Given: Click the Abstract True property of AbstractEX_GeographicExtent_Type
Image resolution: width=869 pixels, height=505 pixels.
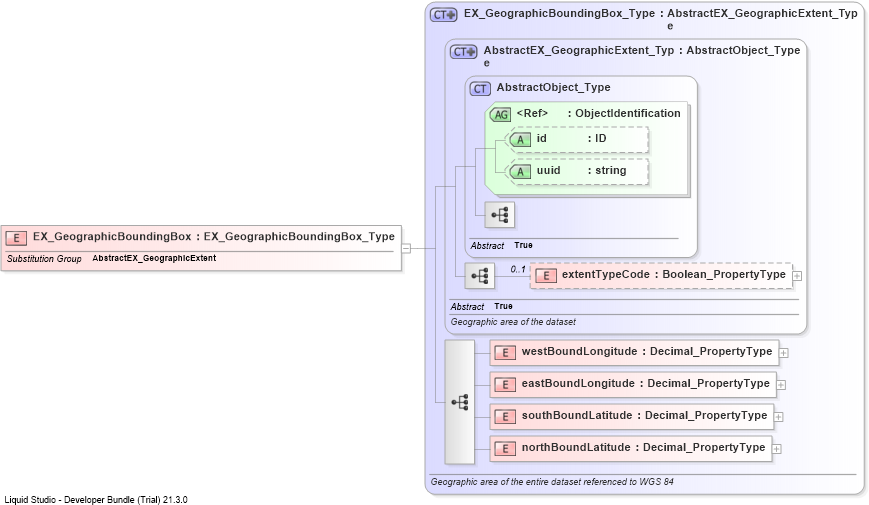Looking at the screenshot, I should 482,307.
